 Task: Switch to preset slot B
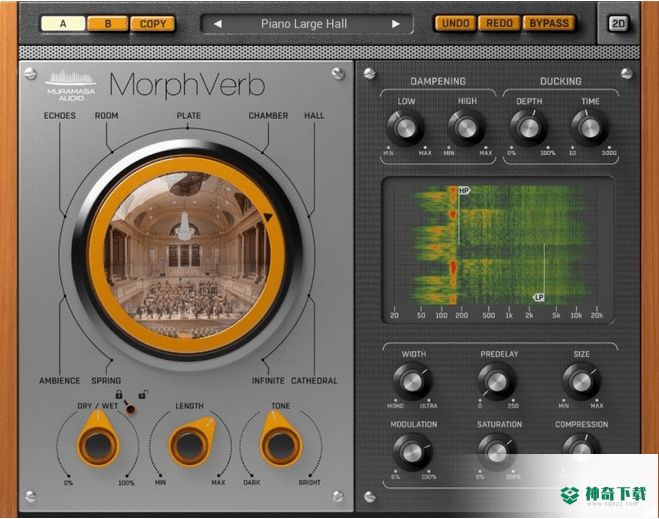(x=108, y=24)
